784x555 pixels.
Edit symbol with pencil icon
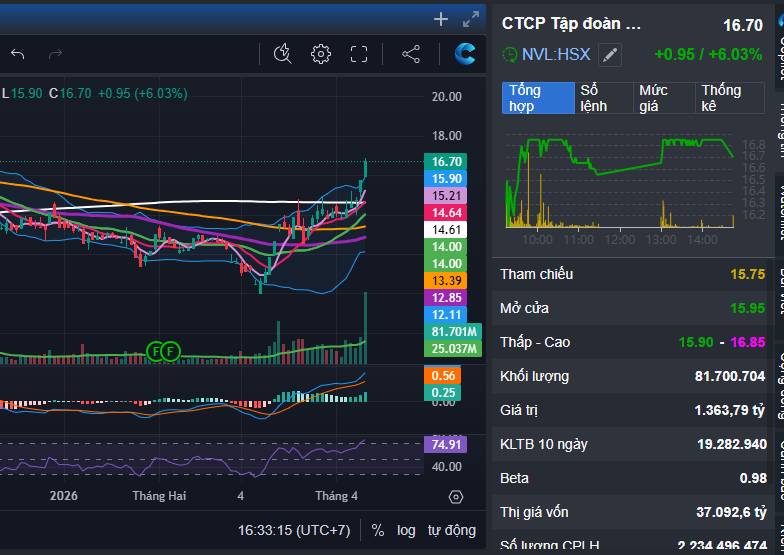pyautogui.click(x=610, y=54)
